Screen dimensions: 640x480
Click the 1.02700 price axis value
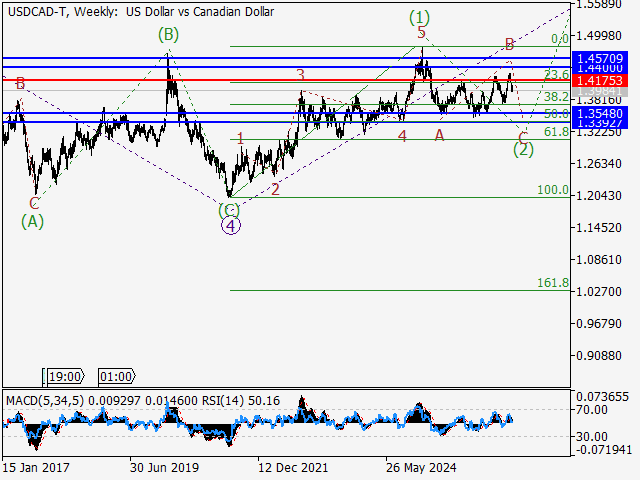coord(599,291)
